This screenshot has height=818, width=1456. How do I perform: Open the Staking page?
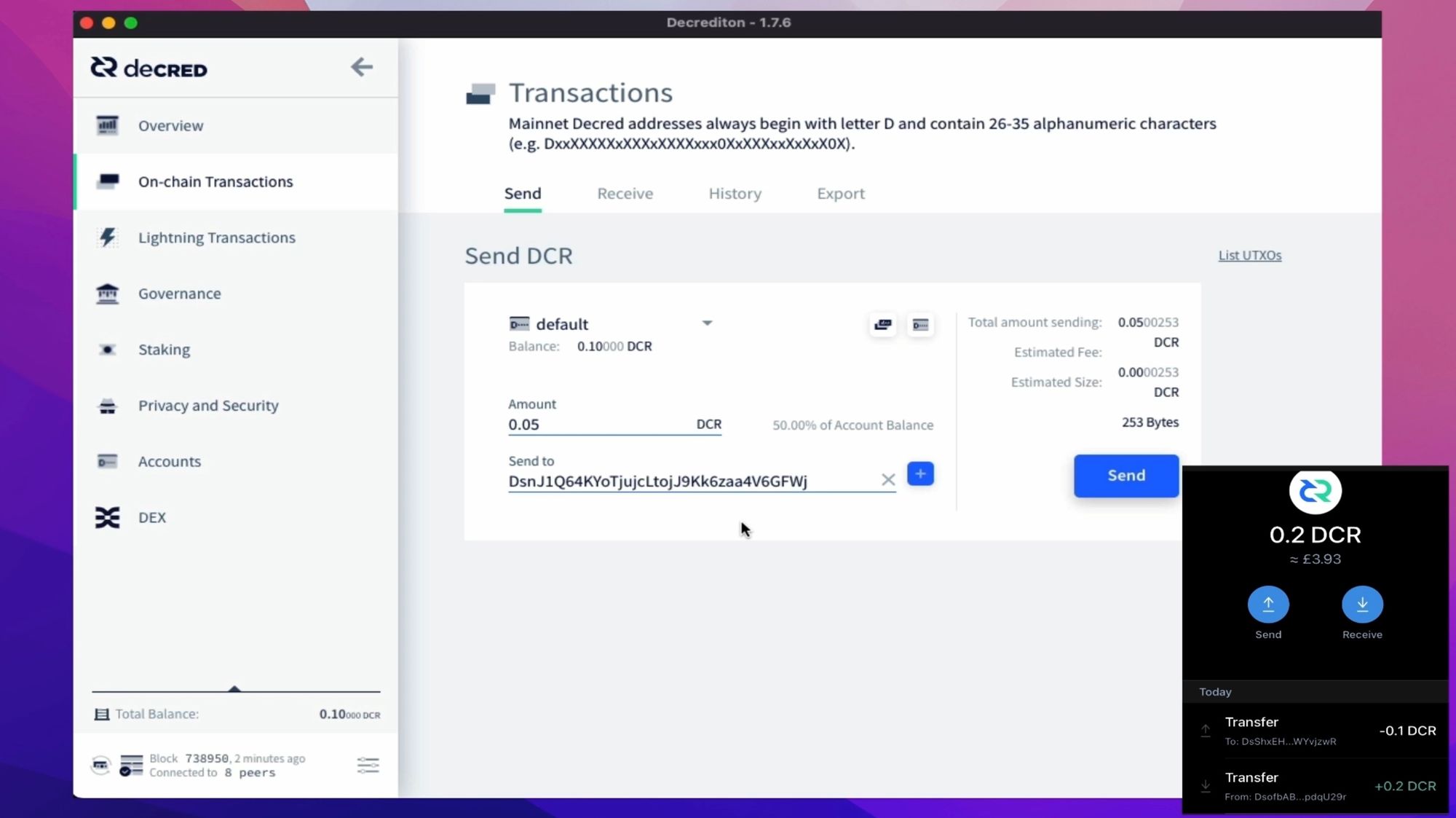(164, 350)
